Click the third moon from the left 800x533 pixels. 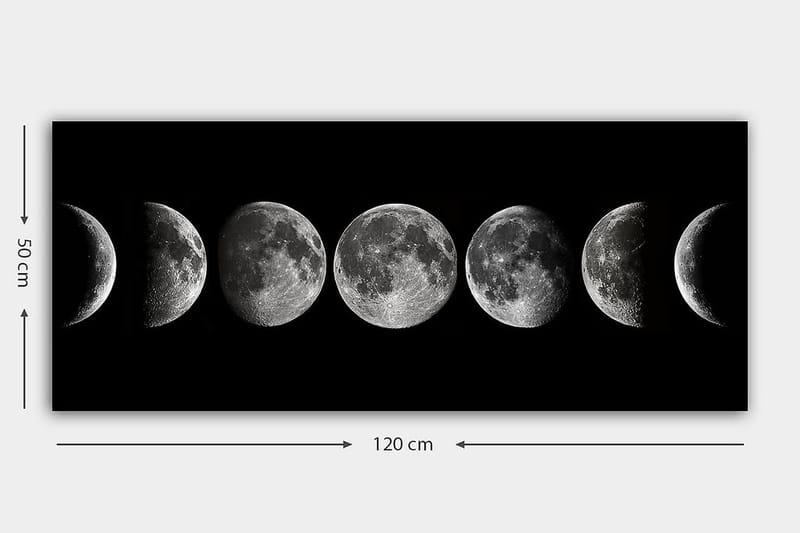click(x=272, y=264)
